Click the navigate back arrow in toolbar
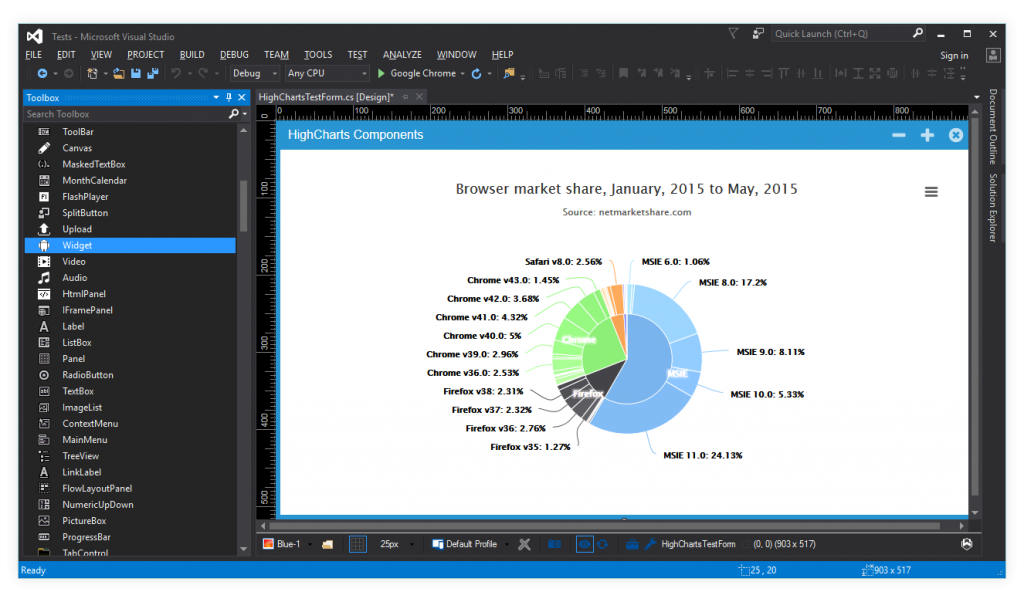 [42, 73]
